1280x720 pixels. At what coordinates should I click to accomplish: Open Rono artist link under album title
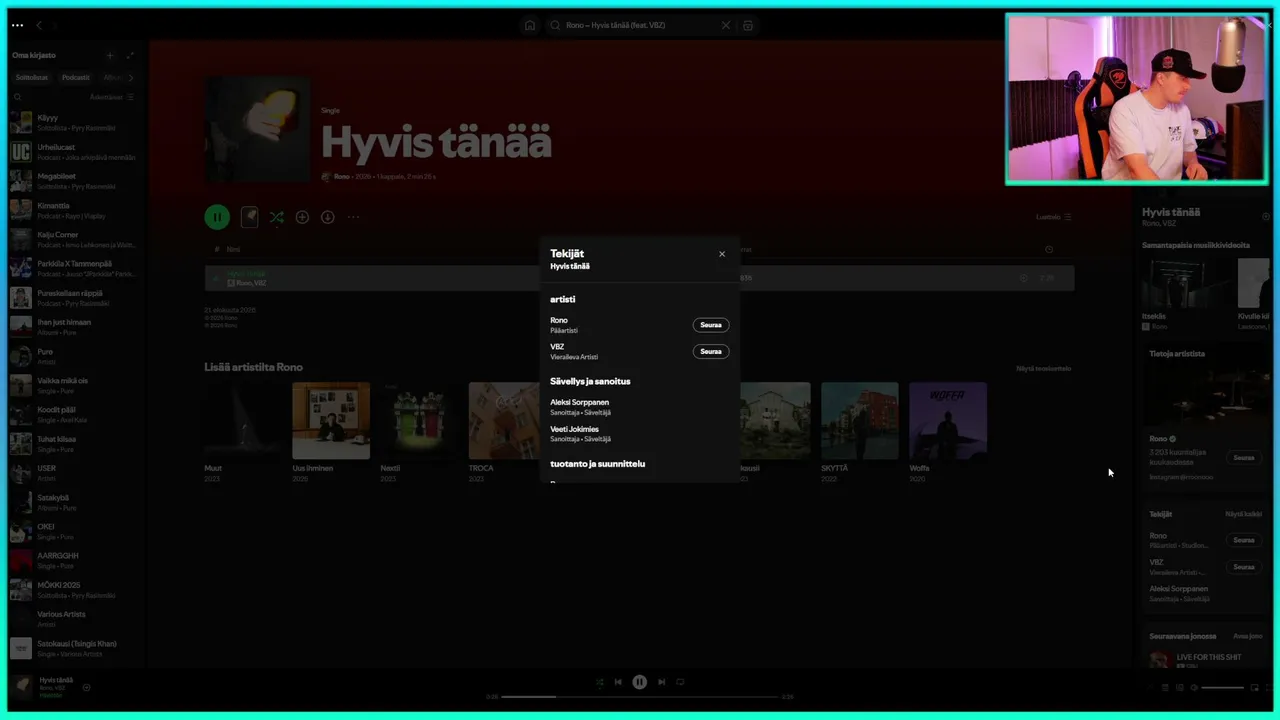341,176
